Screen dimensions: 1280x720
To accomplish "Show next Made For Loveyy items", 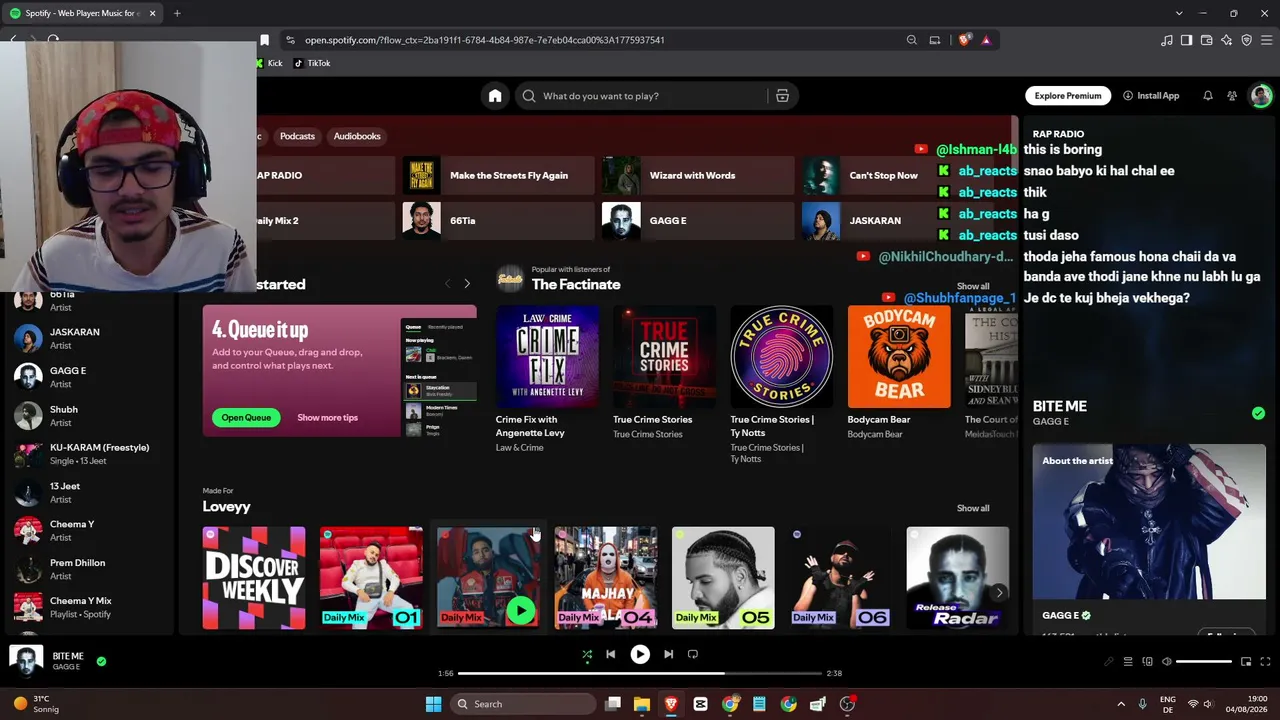I will click(x=999, y=592).
